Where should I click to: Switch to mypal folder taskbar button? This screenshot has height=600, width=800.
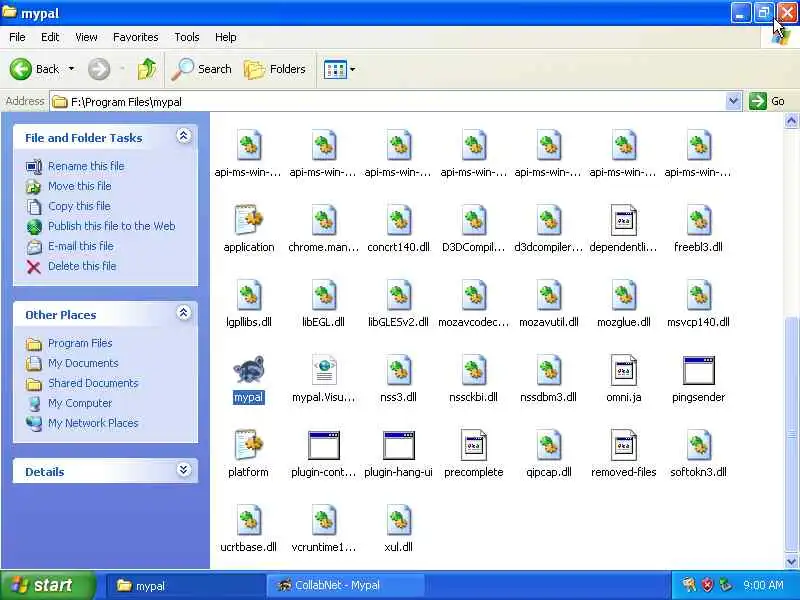tap(185, 585)
